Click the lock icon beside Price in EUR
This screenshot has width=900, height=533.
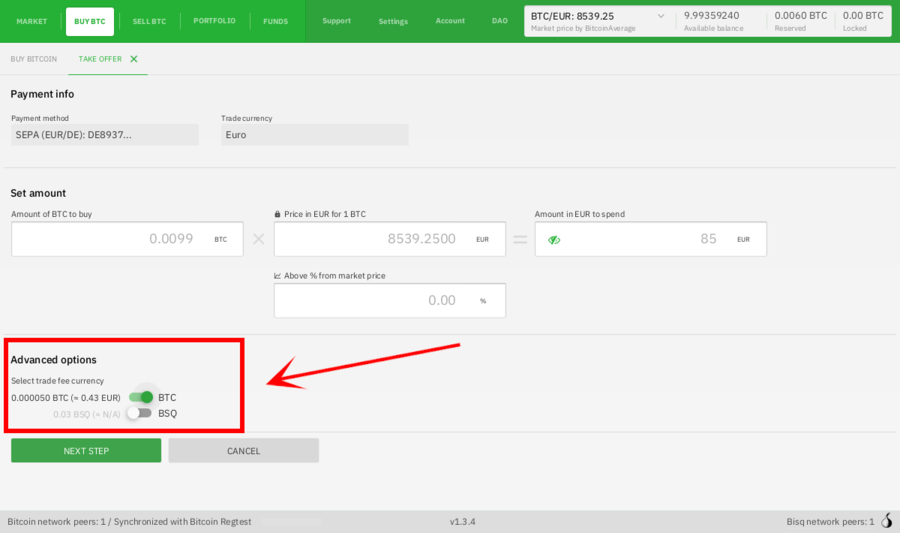pos(277,214)
